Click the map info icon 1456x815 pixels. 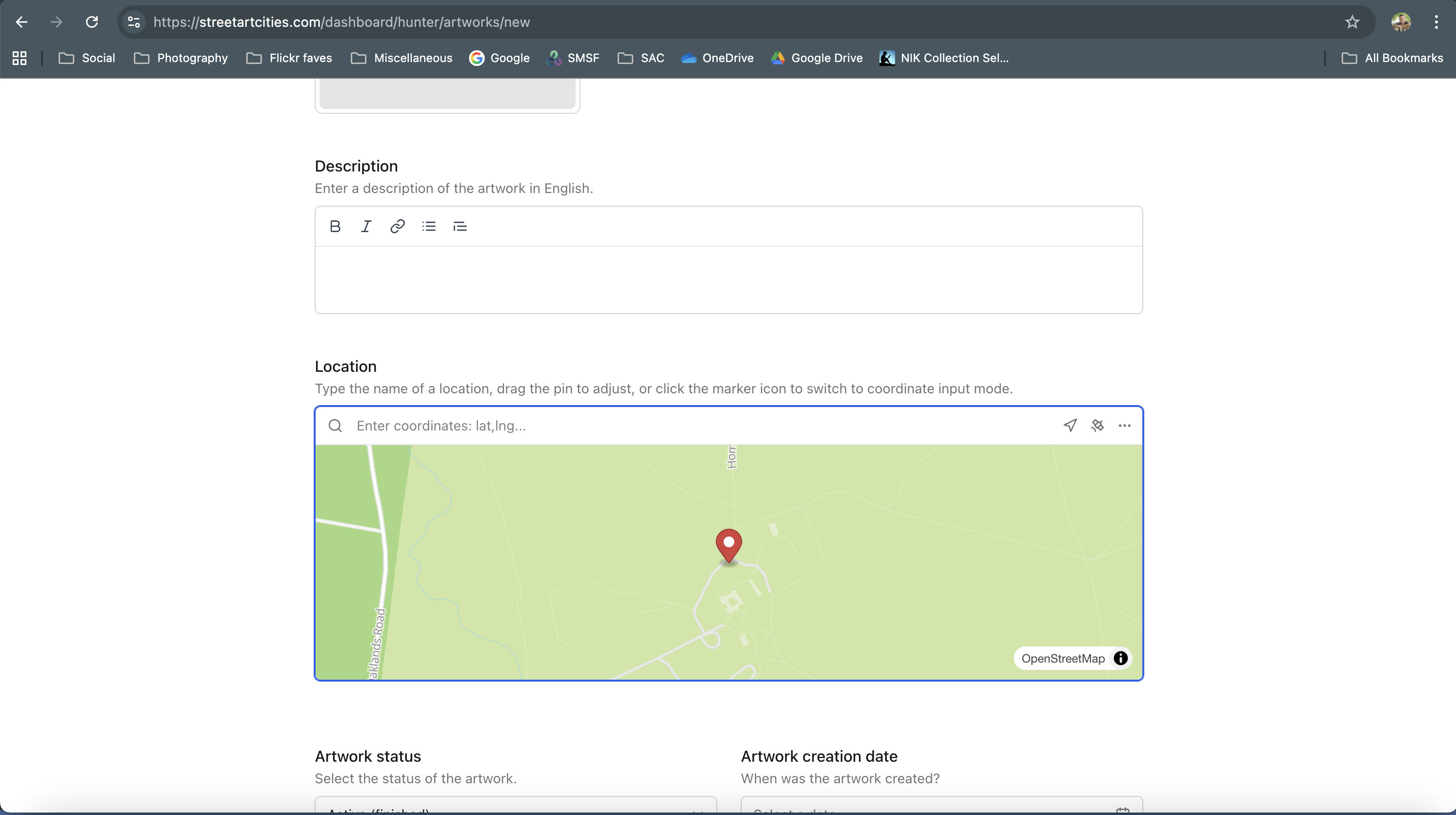[1121, 659]
